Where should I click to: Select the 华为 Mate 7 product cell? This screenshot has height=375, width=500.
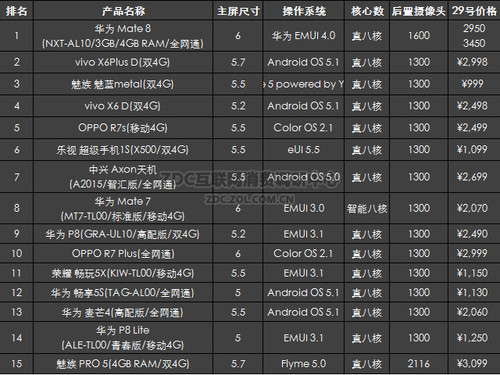(123, 209)
